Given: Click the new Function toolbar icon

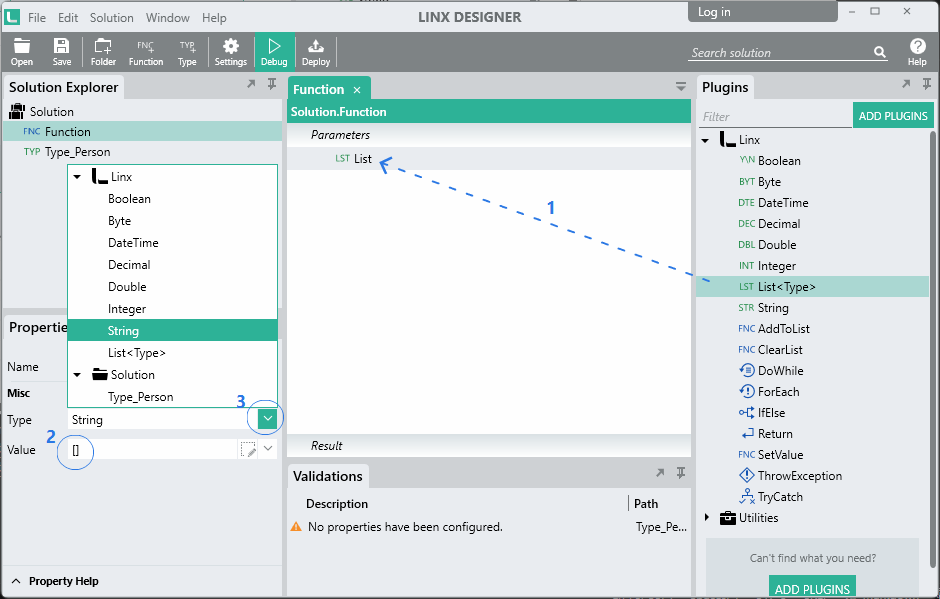Looking at the screenshot, I should tap(146, 46).
